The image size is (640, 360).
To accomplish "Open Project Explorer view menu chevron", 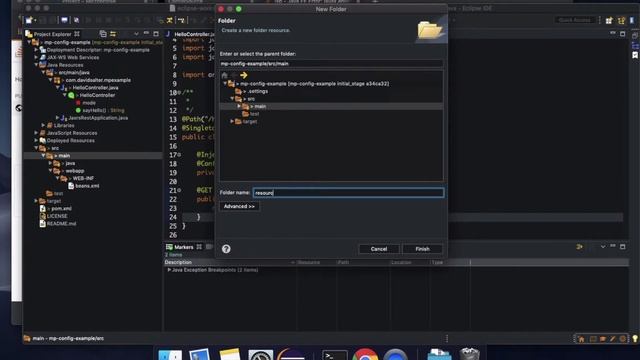I will coord(136,34).
